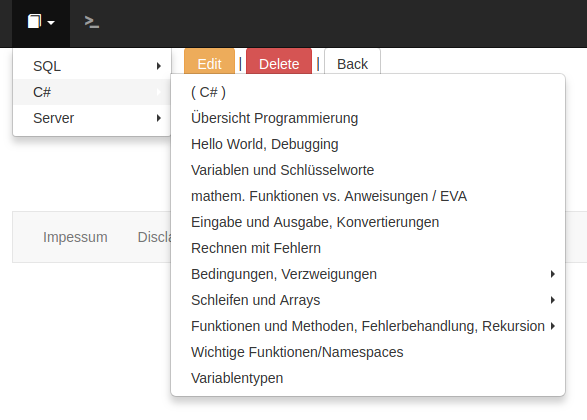Screen dimensions: 587x420
Task: Expand Bedingungen, Verzweigungen submenu arrow
Action: [x=553, y=274]
